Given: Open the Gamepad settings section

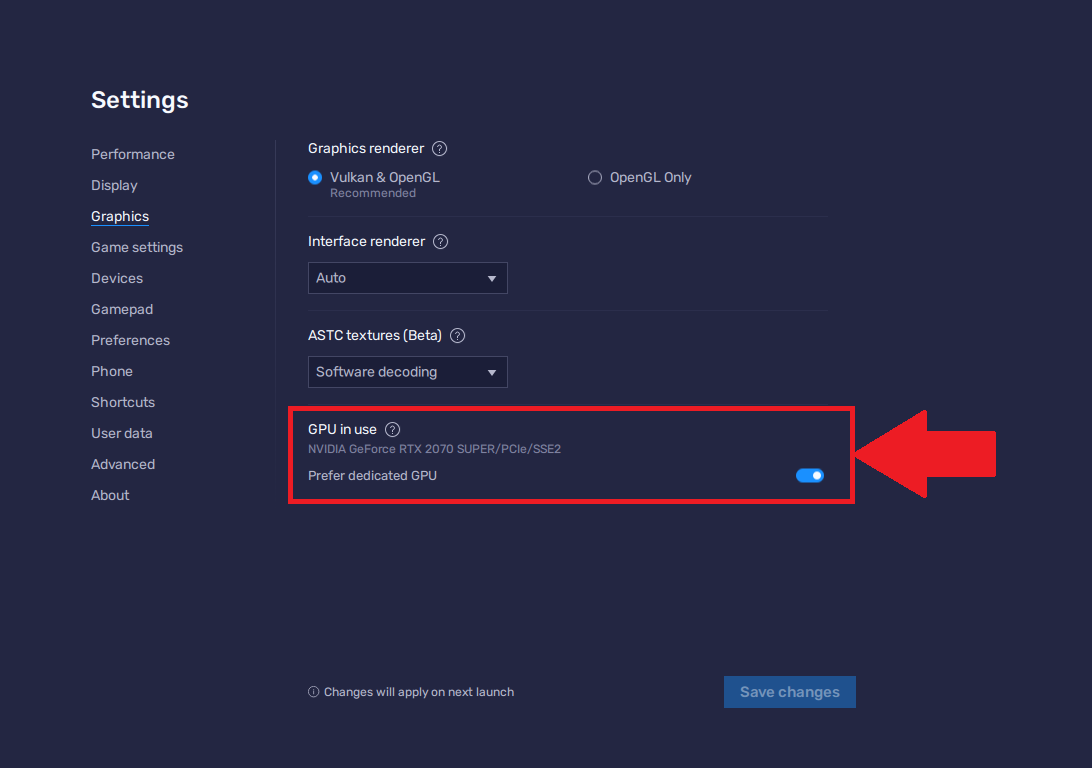Looking at the screenshot, I should coord(122,309).
